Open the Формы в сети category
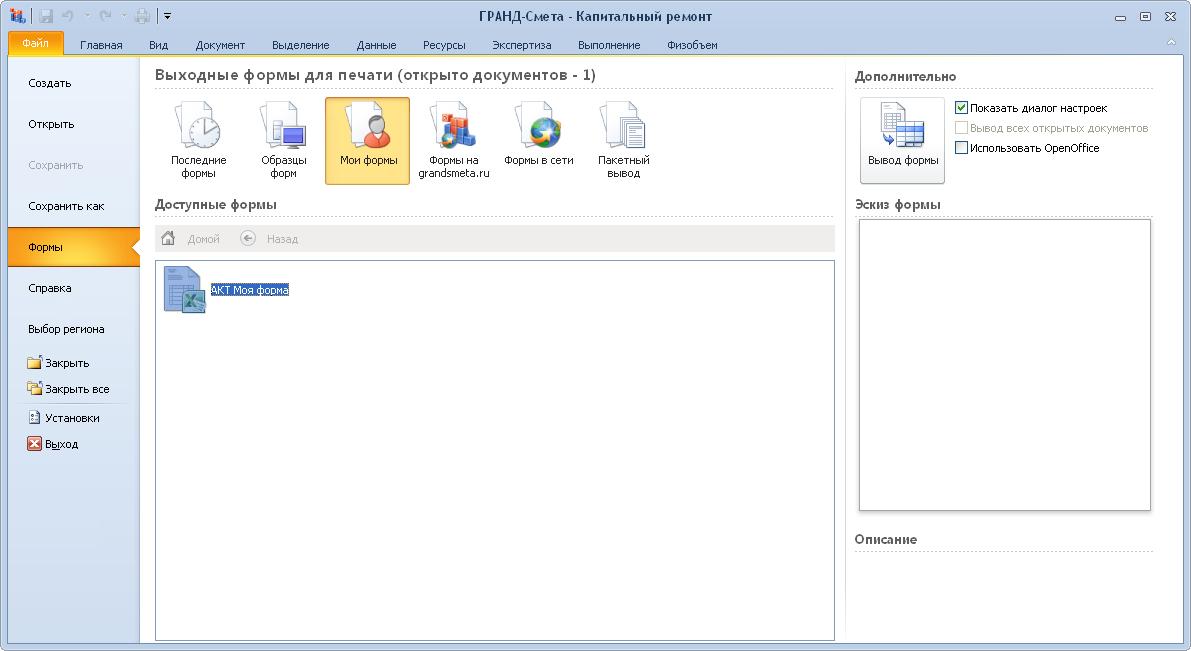The width and height of the screenshot is (1191, 651). click(539, 141)
